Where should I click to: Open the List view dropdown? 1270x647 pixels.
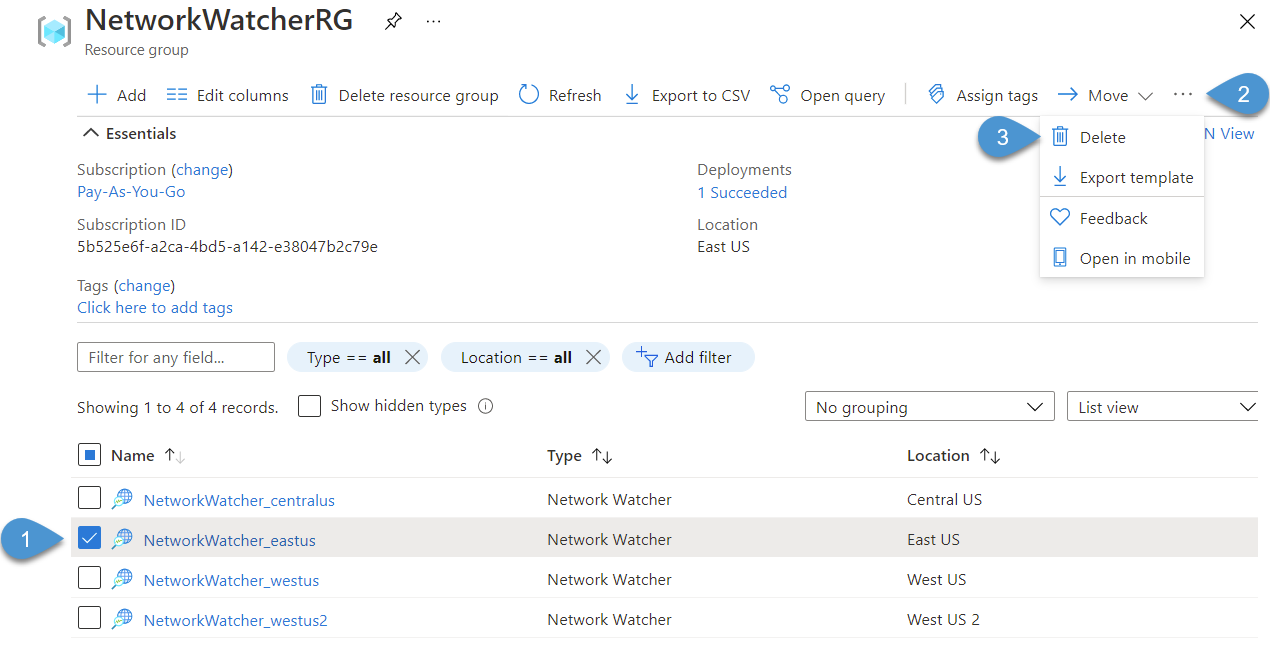point(1162,406)
